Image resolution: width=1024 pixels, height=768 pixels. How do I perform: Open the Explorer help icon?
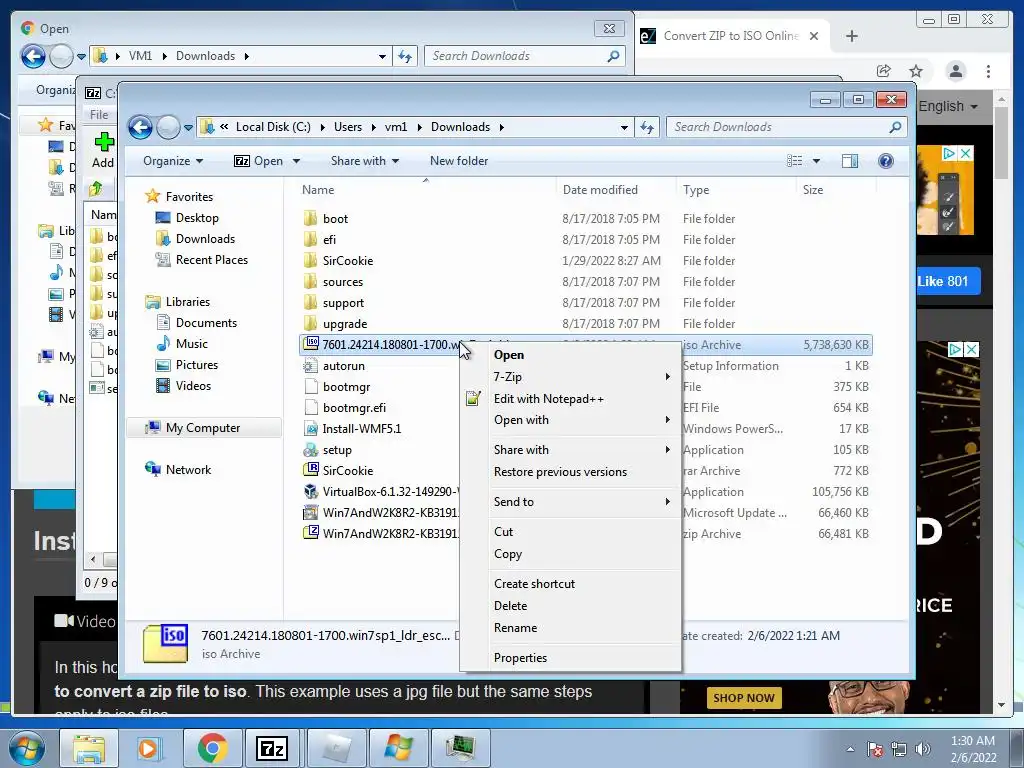(x=886, y=161)
